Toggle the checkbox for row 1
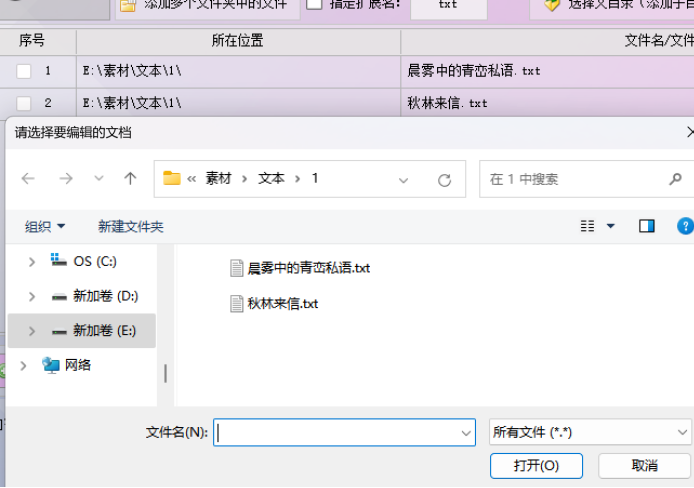 tap(24, 71)
